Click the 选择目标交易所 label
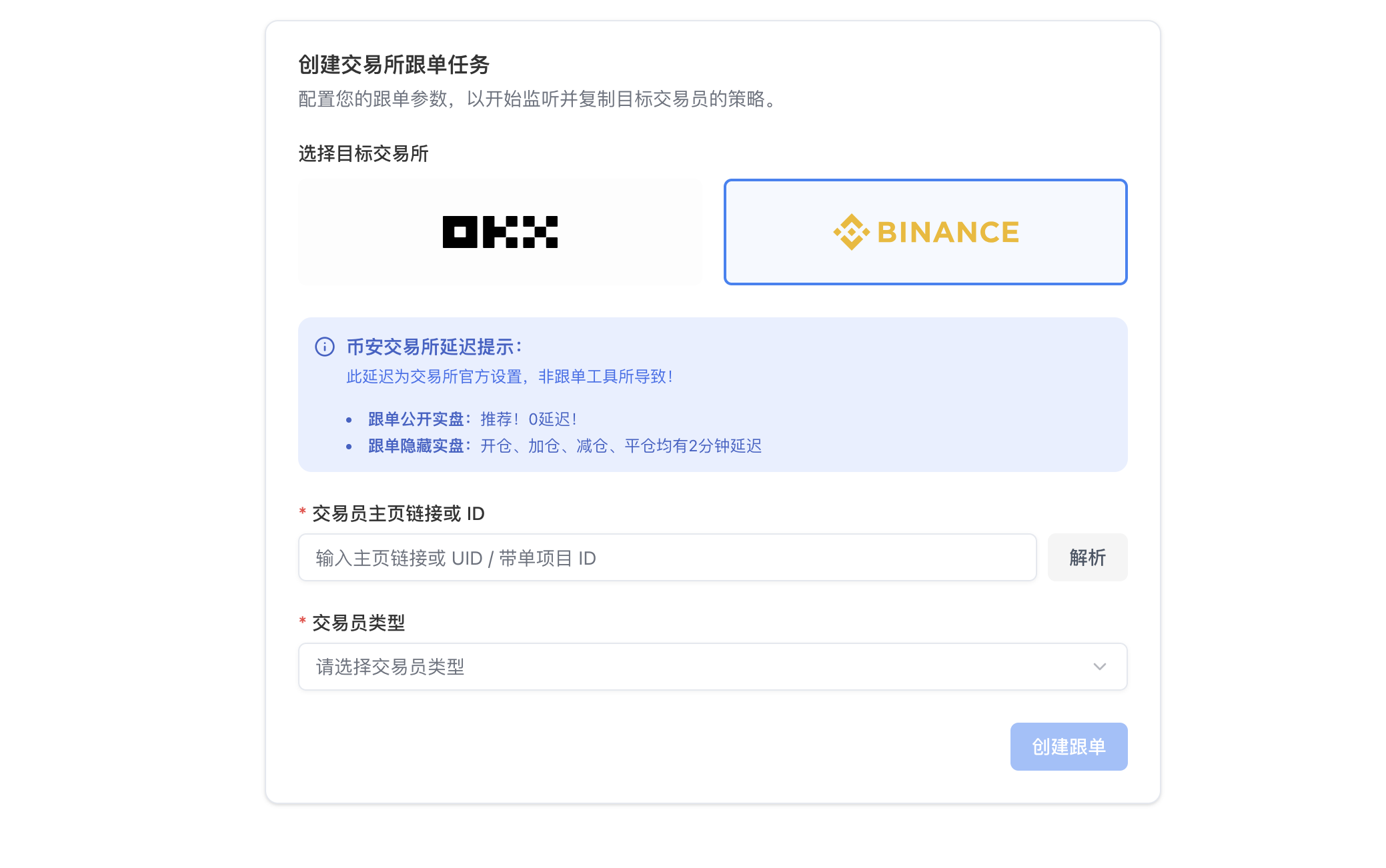 pyautogui.click(x=364, y=153)
